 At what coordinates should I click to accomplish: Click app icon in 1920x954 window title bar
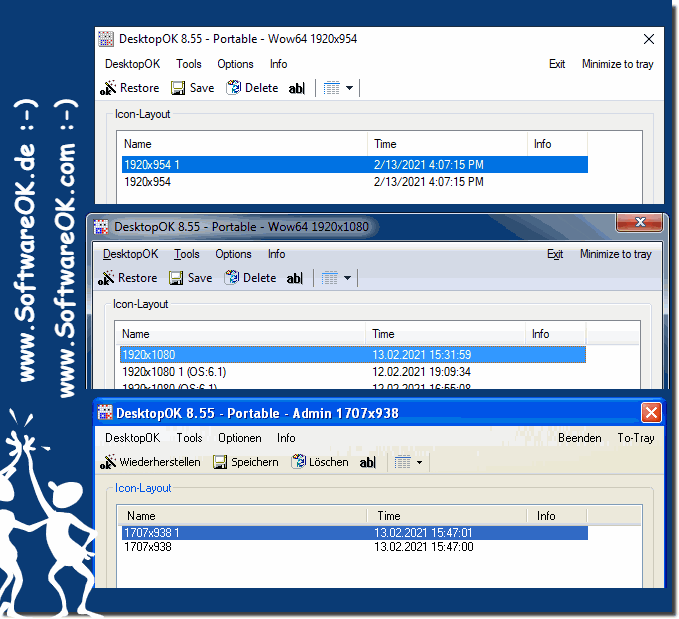pyautogui.click(x=106, y=39)
